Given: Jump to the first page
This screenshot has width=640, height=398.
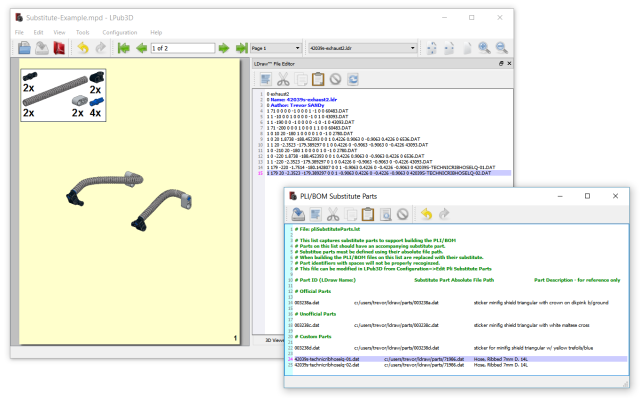Looking at the screenshot, I should coord(123,48).
